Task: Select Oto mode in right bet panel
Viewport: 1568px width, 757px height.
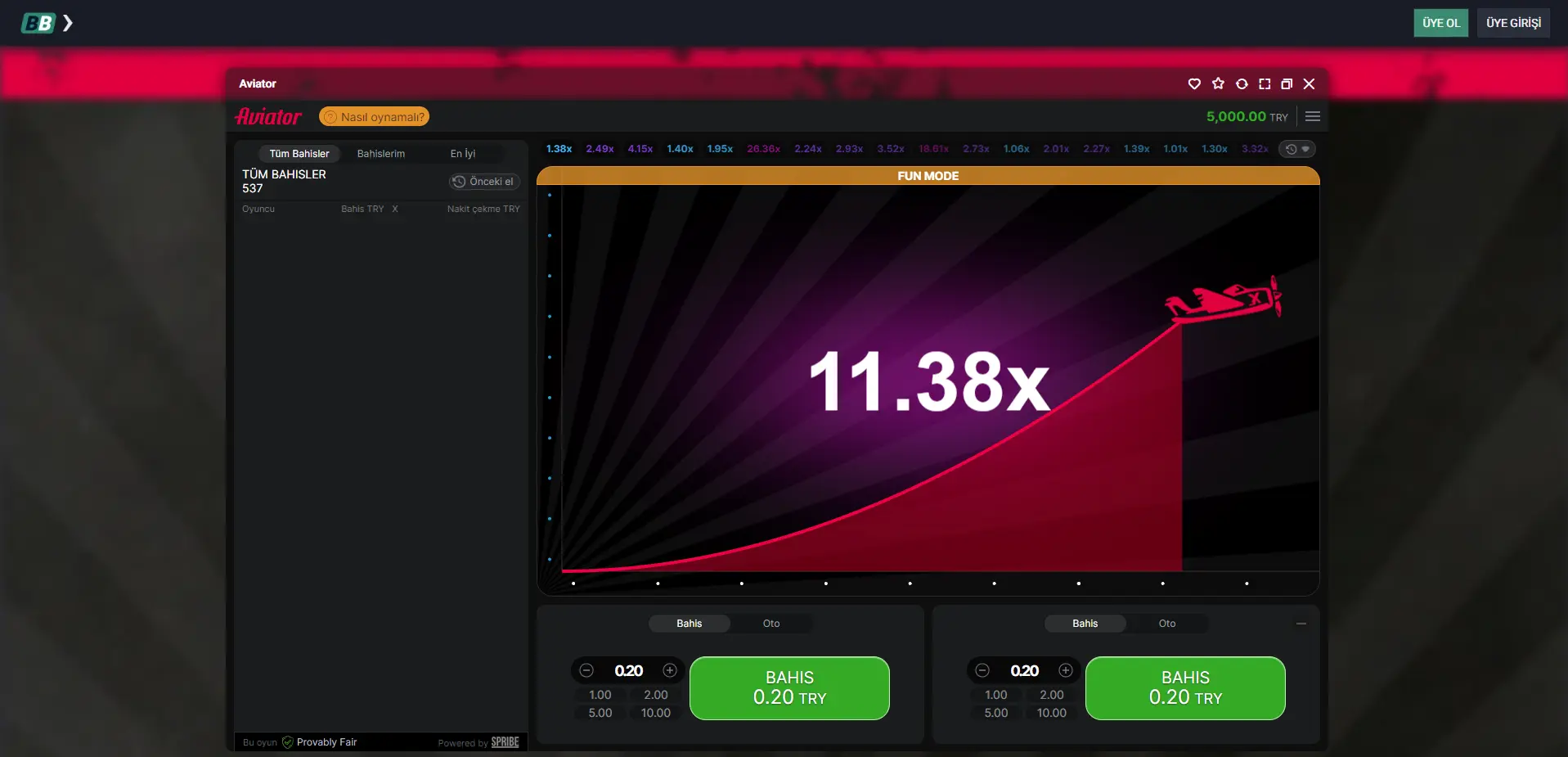Action: (1167, 624)
